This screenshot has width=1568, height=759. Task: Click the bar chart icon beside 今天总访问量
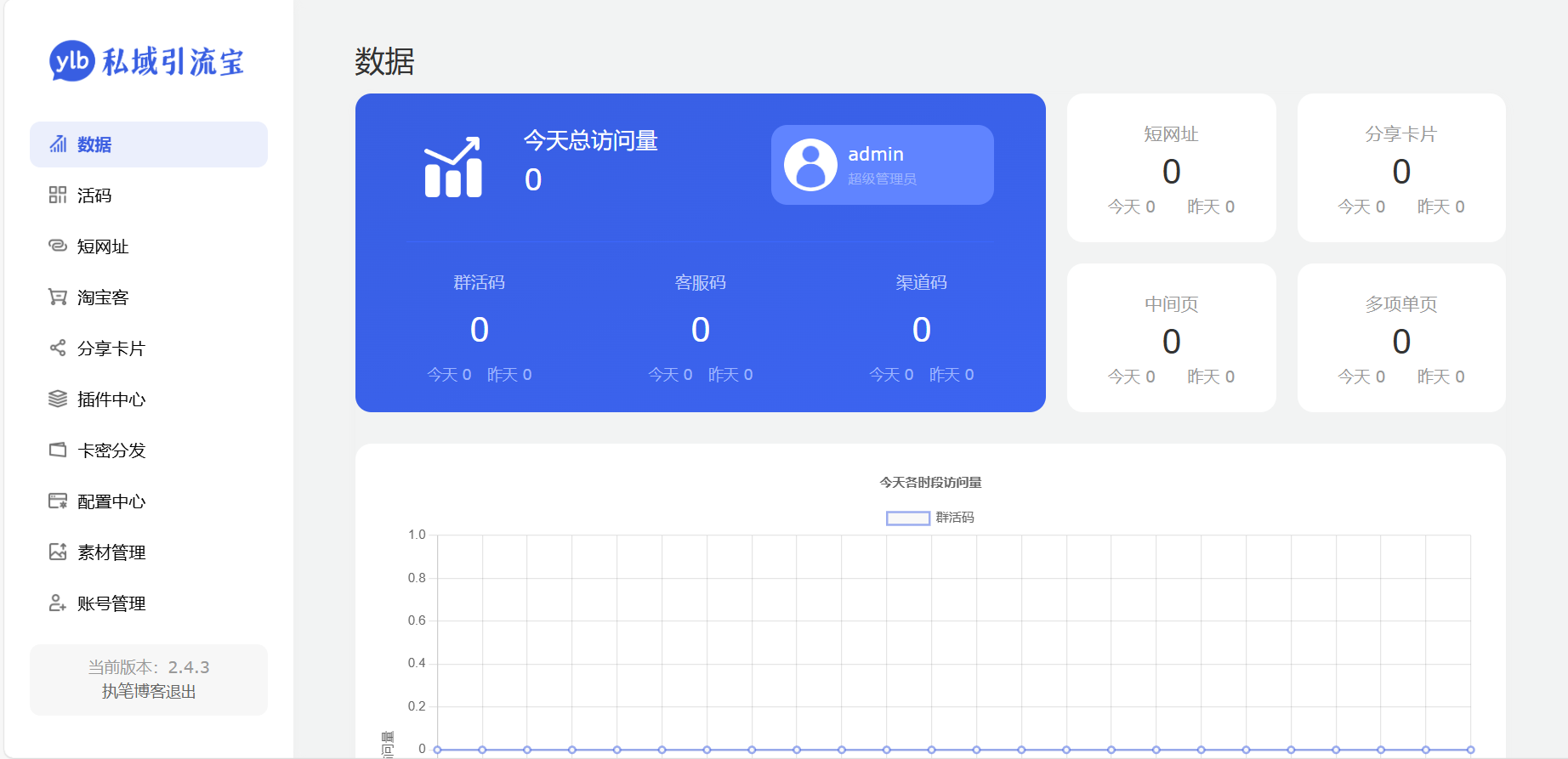pos(453,167)
